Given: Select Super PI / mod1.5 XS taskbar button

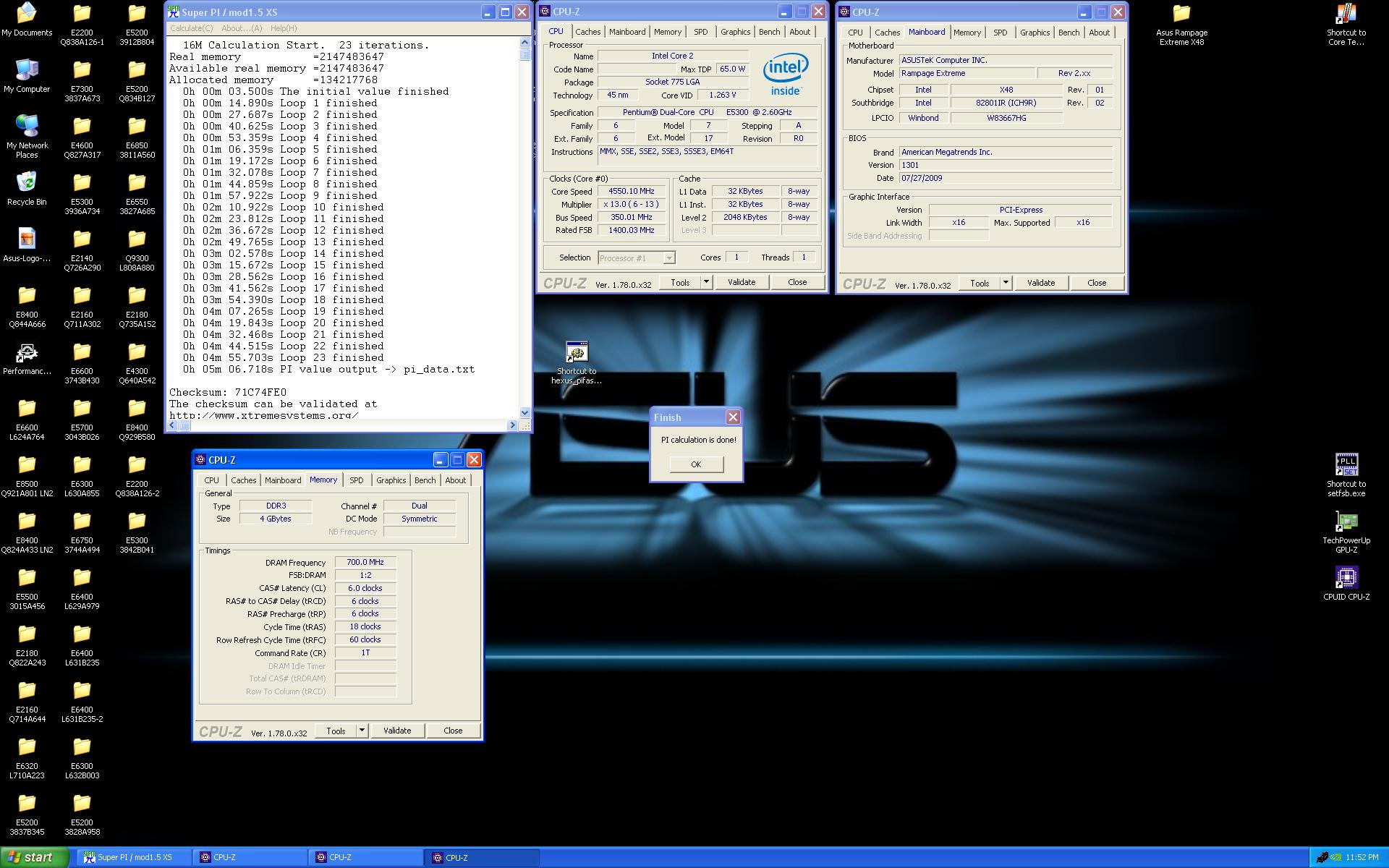Looking at the screenshot, I should [135, 857].
